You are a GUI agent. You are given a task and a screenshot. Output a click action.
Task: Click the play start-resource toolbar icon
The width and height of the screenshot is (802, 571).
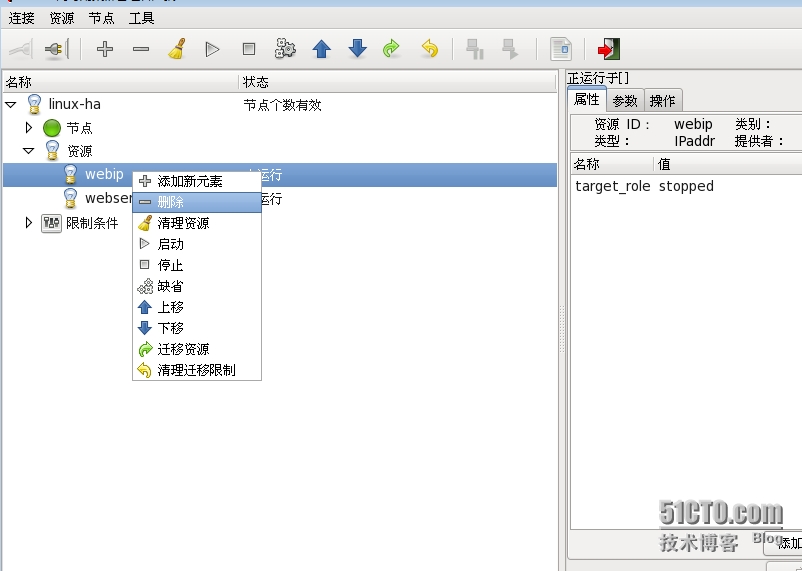(x=212, y=49)
